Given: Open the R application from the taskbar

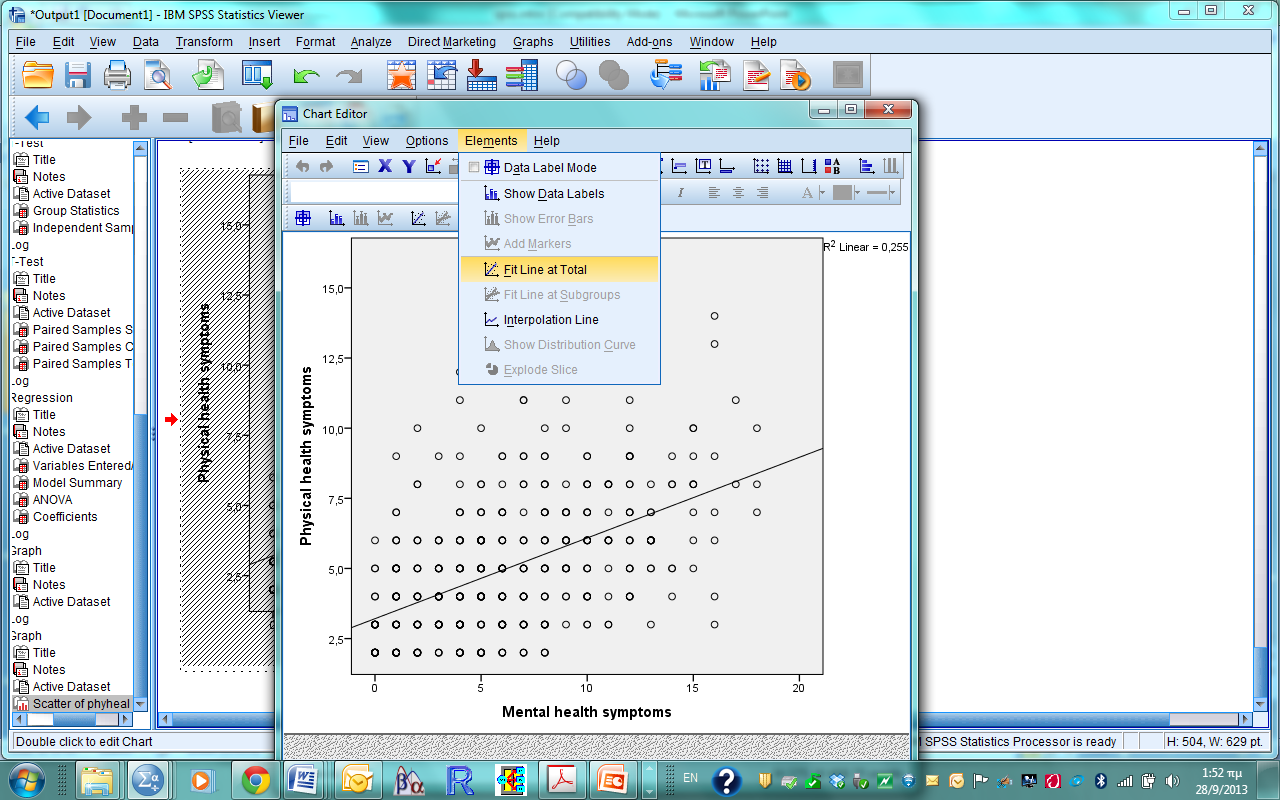Looking at the screenshot, I should 460,779.
